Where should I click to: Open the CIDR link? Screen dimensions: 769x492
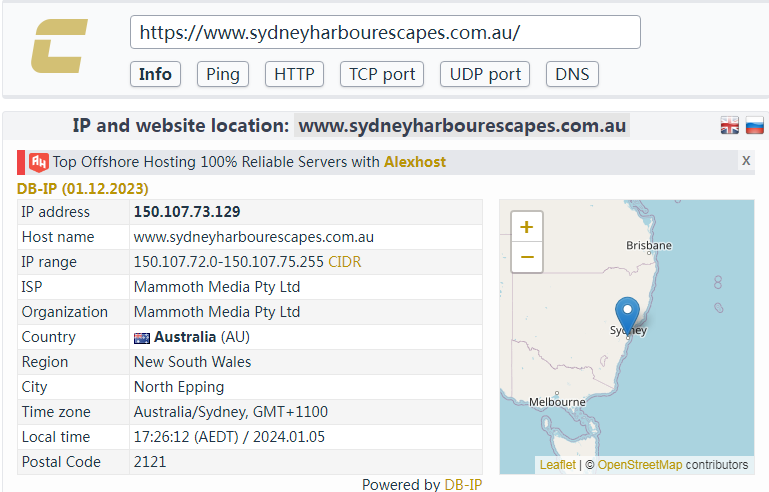point(345,262)
